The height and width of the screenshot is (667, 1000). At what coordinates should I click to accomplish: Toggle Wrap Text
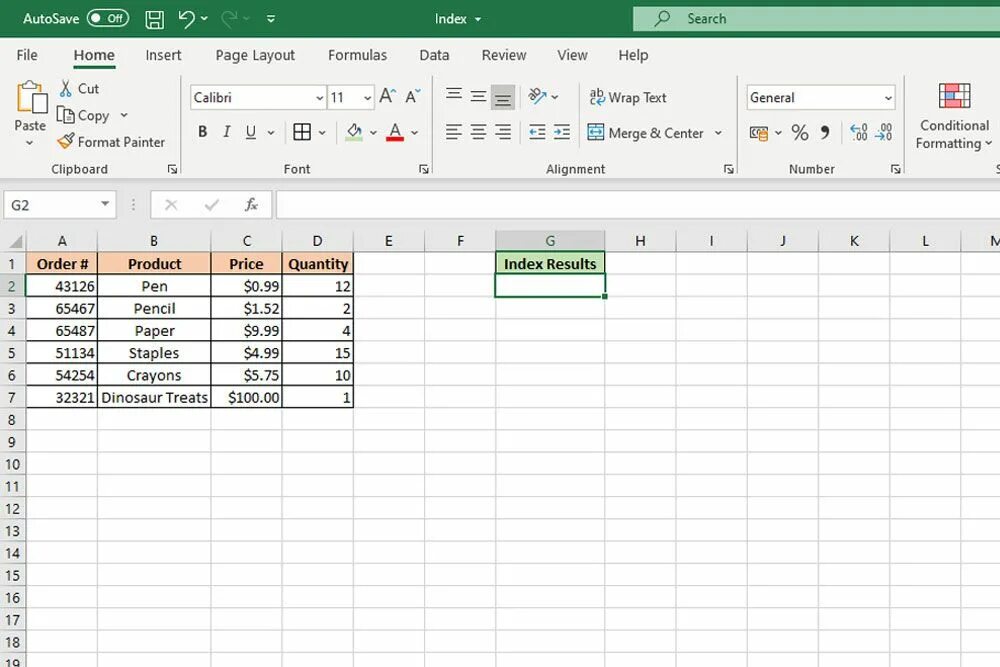[x=628, y=98]
